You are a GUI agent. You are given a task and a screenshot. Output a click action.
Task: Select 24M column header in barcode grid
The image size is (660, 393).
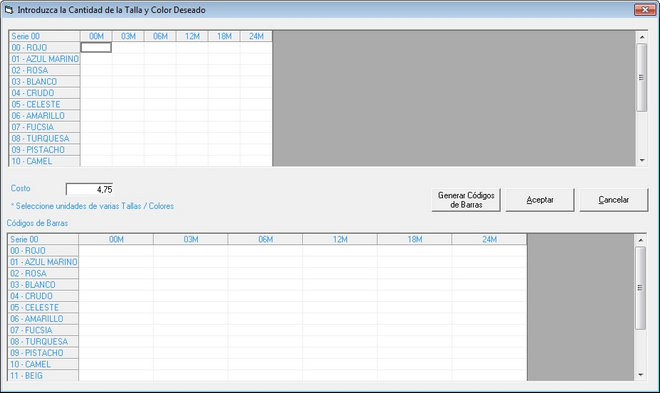[489, 239]
